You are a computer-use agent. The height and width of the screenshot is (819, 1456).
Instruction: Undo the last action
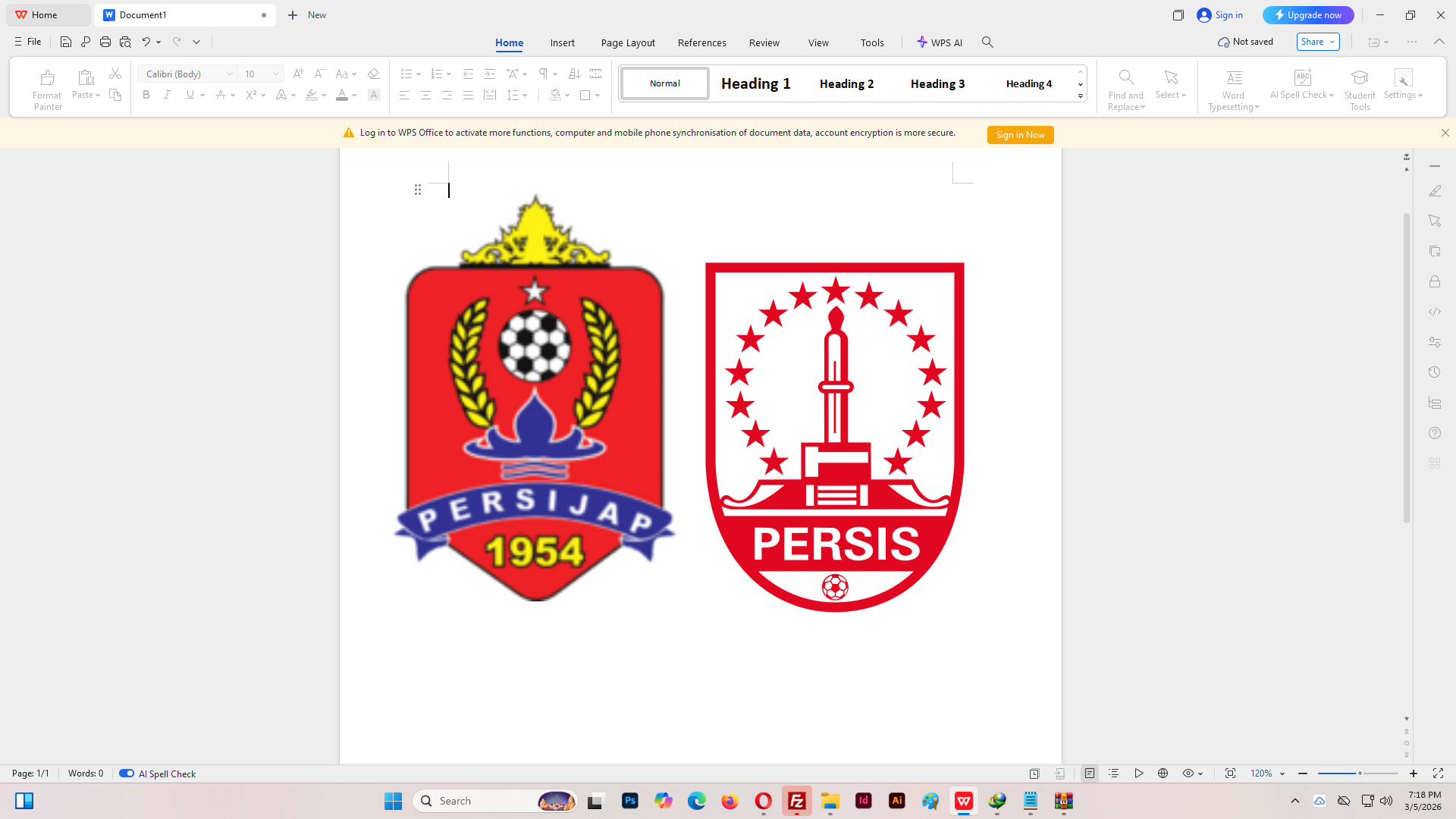click(x=146, y=42)
